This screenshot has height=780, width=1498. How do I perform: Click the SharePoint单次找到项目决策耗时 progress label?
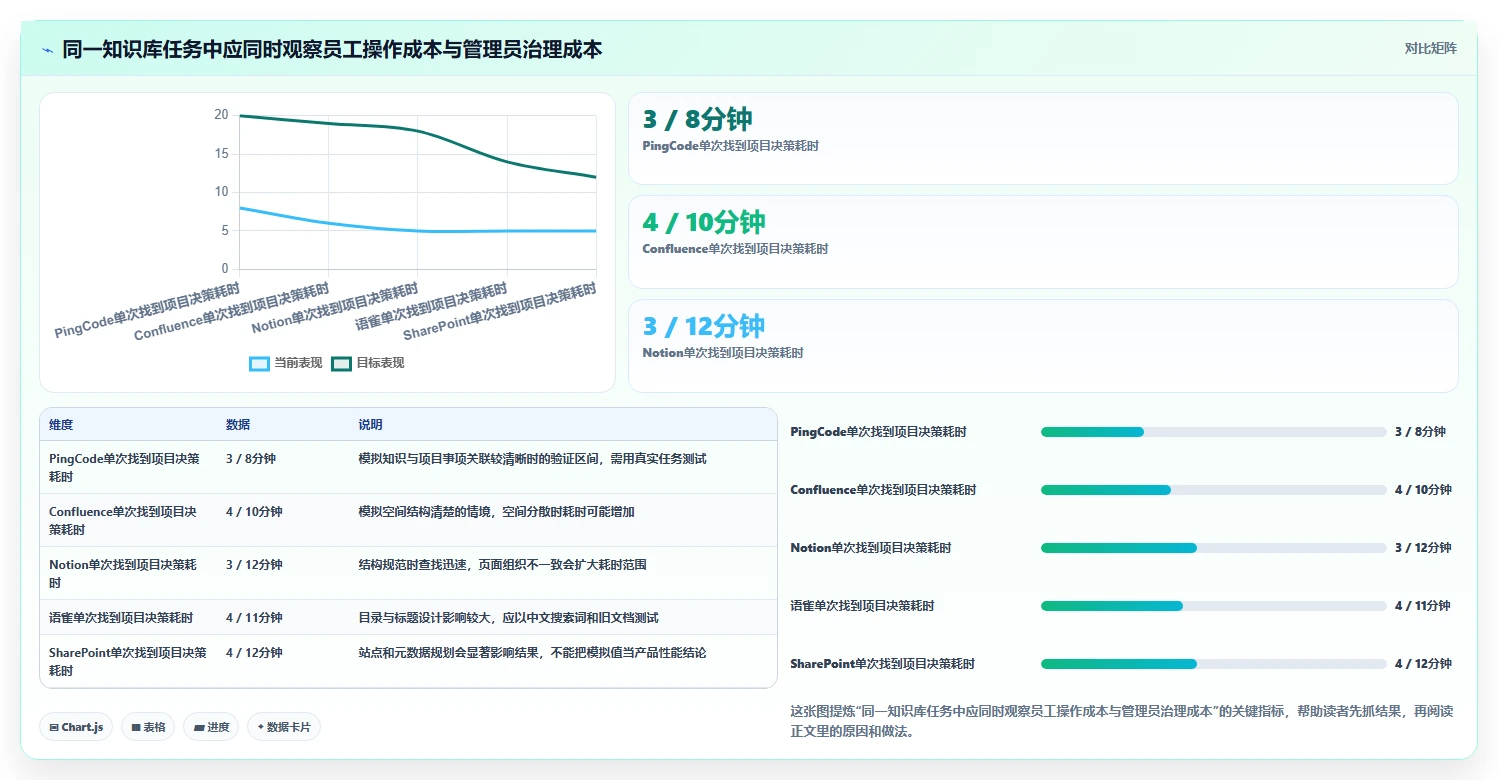[883, 664]
